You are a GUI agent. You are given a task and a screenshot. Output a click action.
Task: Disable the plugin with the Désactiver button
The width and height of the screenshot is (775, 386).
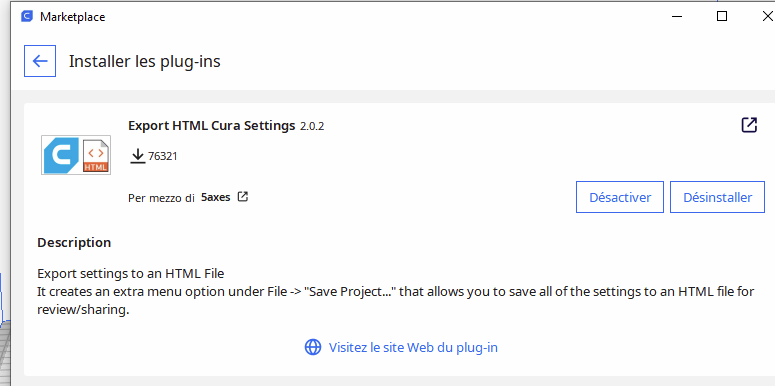click(620, 197)
